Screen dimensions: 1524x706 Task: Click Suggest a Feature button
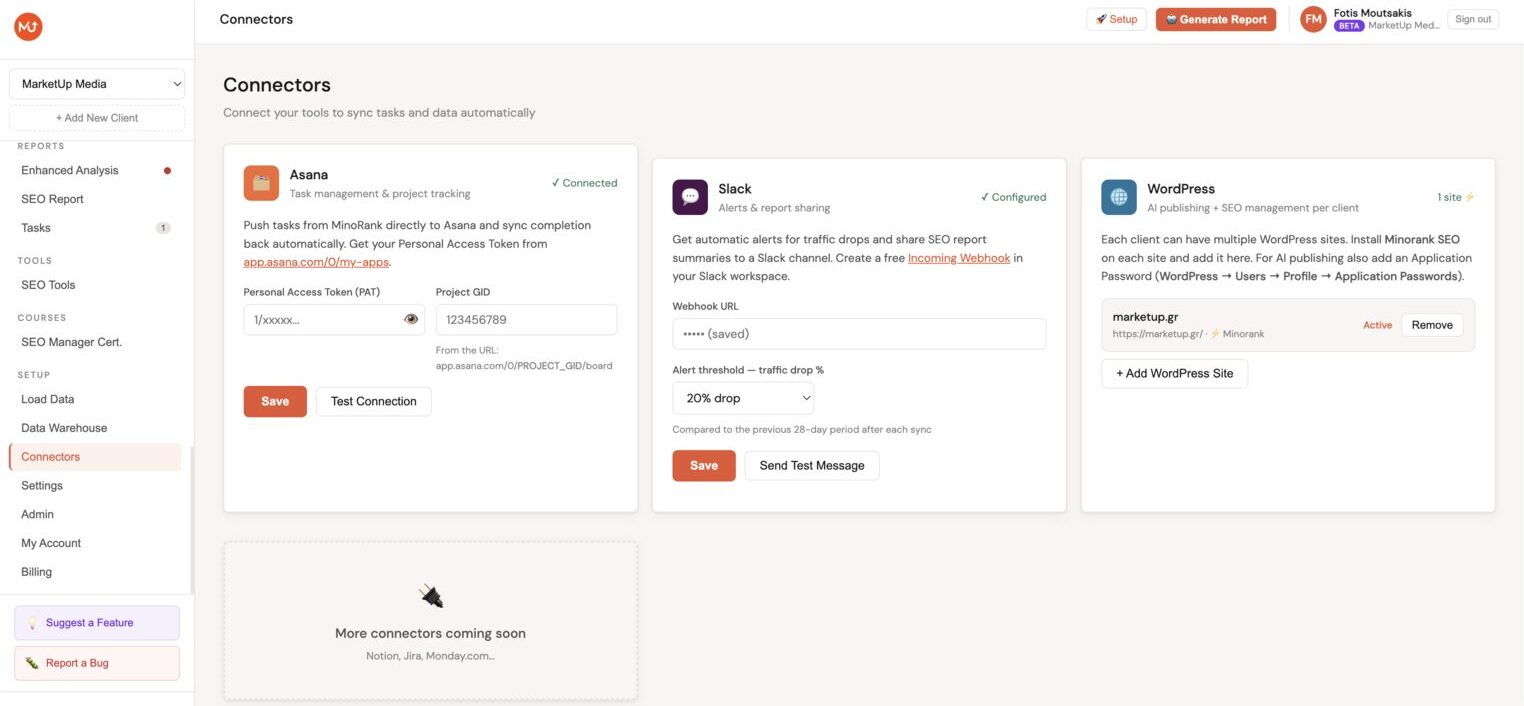pyautogui.click(x=97, y=623)
